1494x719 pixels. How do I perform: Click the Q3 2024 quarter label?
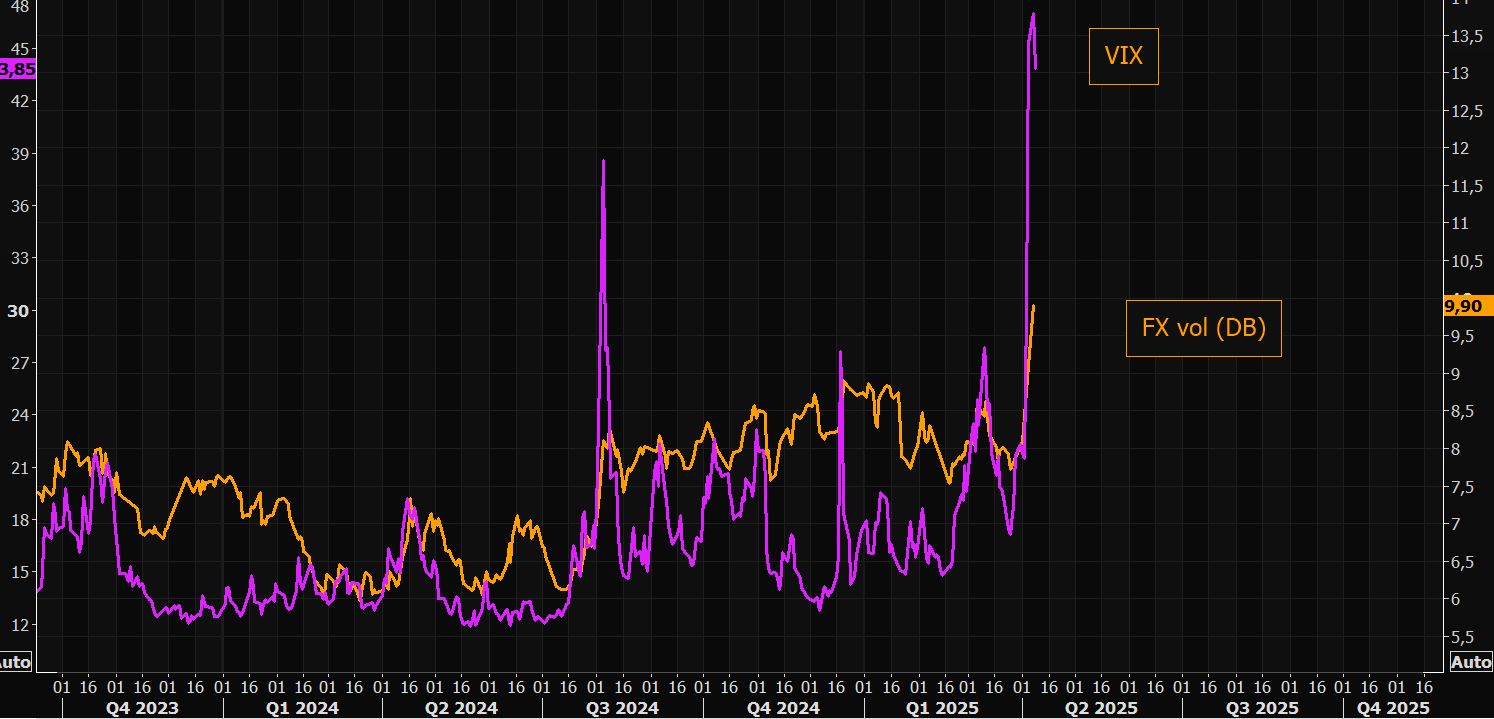click(x=622, y=708)
